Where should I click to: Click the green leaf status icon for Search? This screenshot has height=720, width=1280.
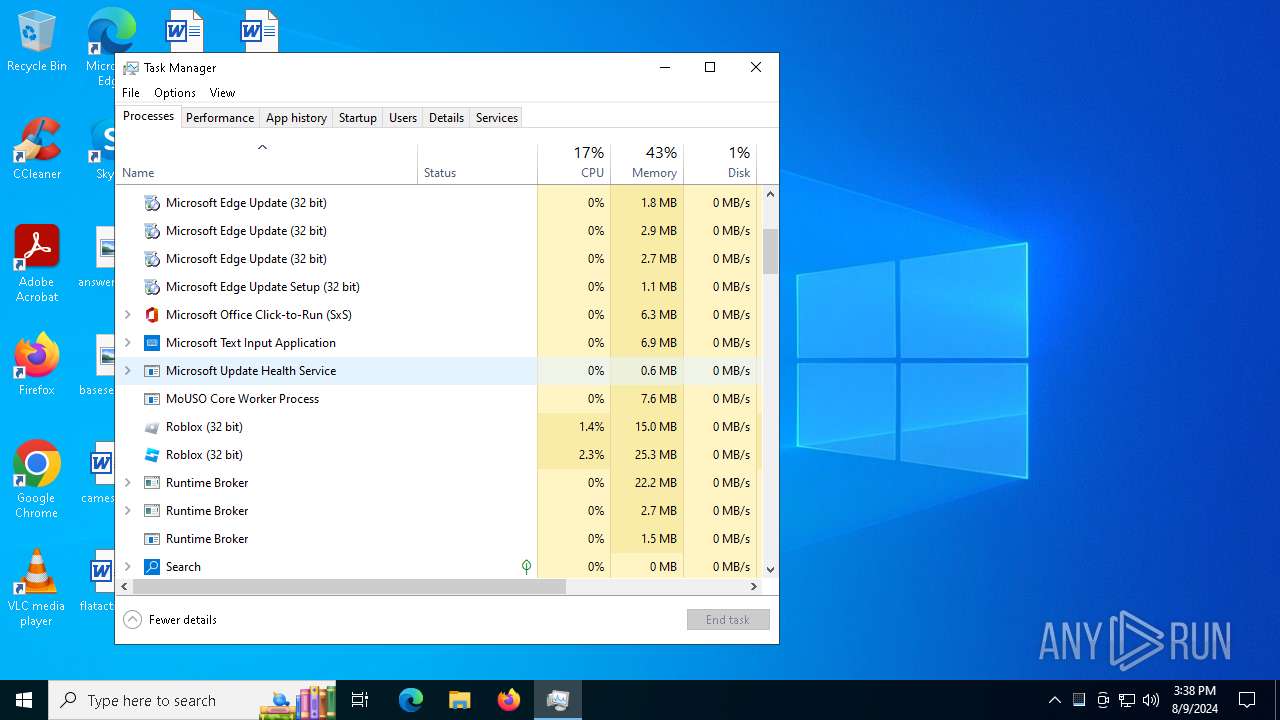(x=526, y=567)
